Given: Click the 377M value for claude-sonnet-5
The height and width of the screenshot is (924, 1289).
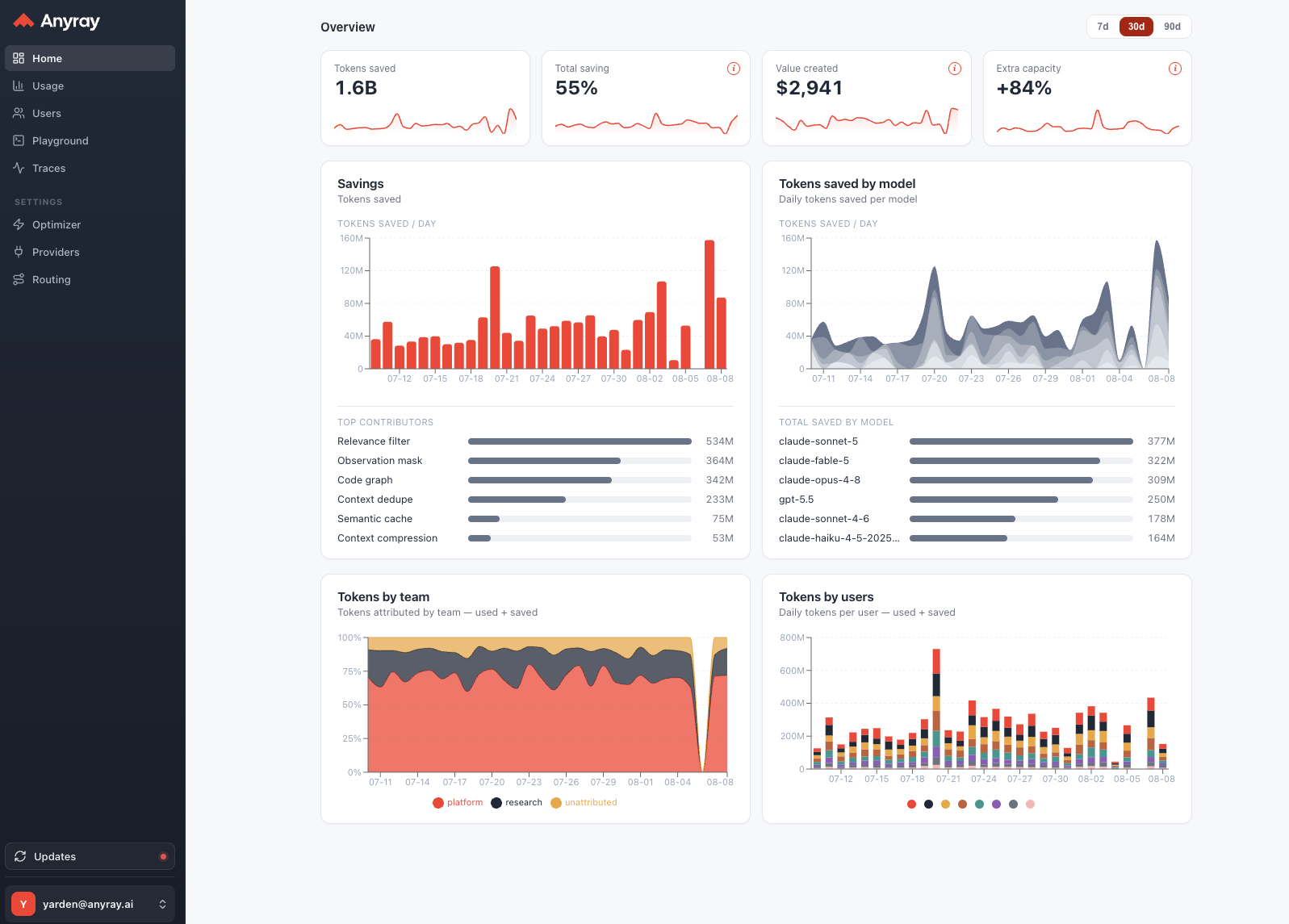Looking at the screenshot, I should [x=1161, y=441].
